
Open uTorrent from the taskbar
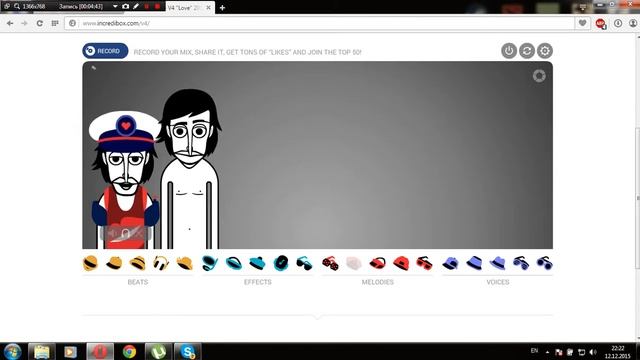[x=158, y=352]
